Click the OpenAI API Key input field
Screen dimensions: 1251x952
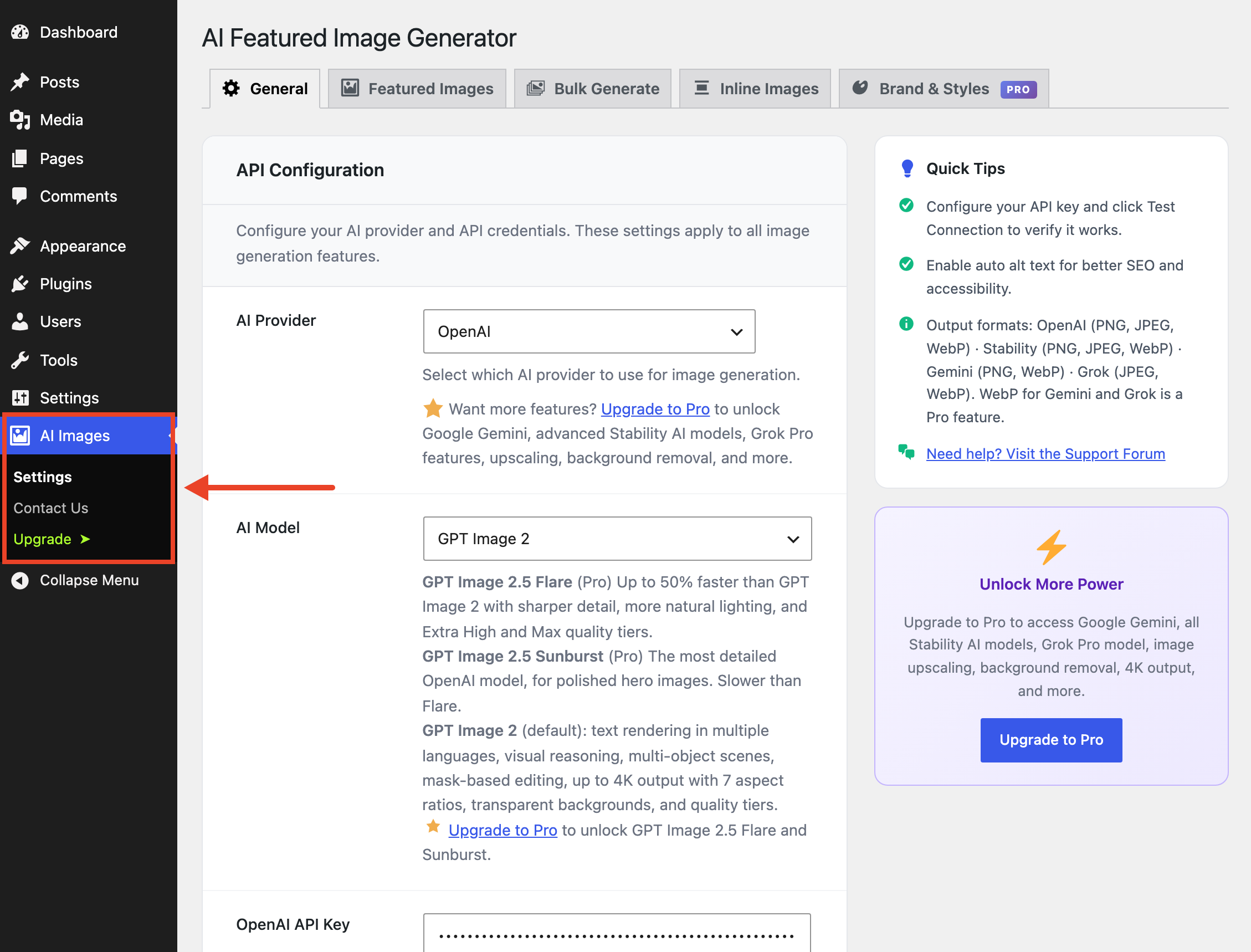point(617,933)
